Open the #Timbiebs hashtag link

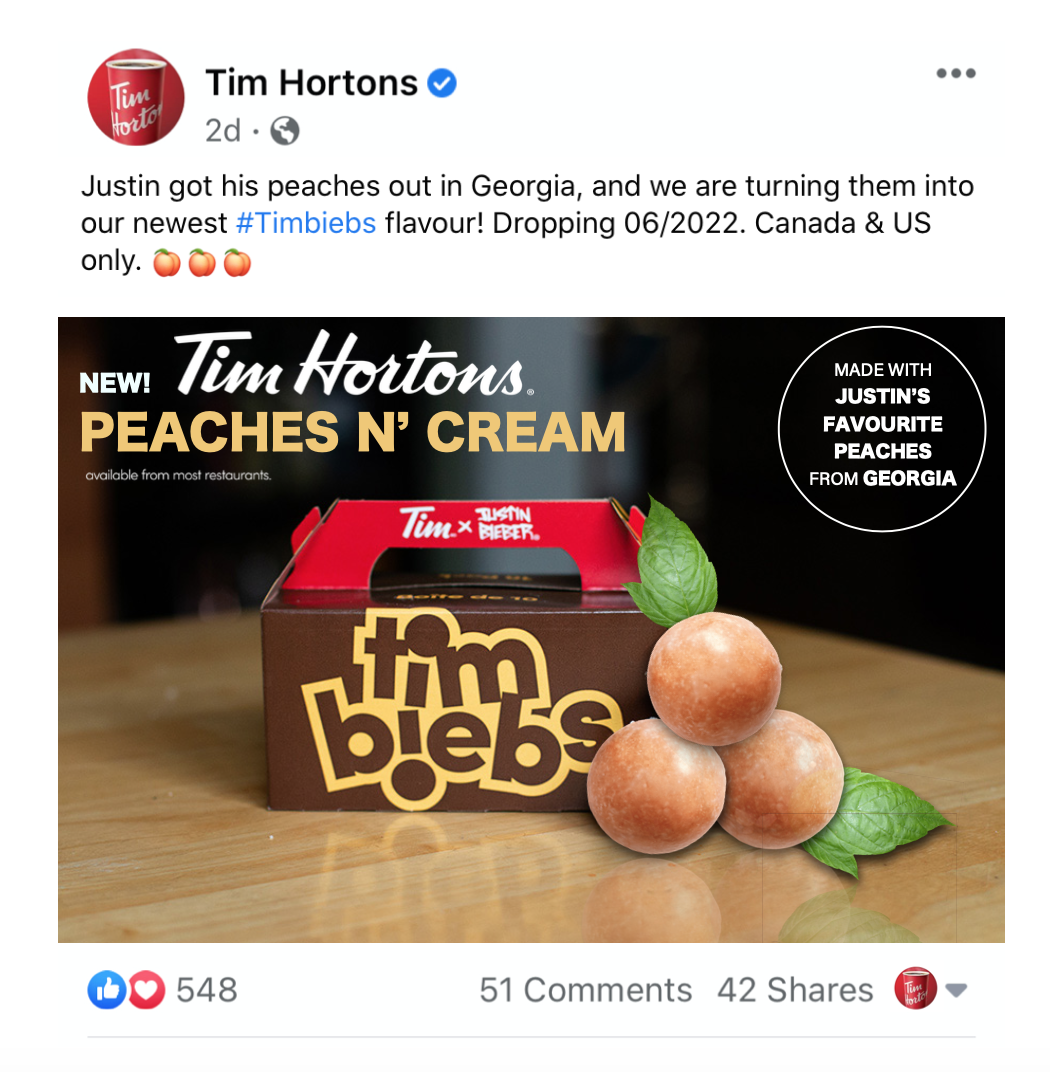(x=306, y=223)
